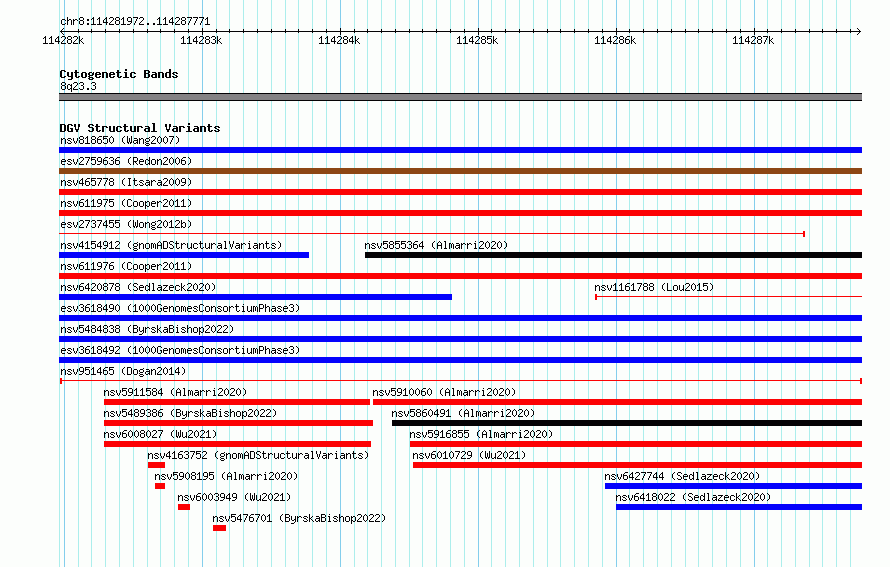Click the 114283k ruler position

(201, 40)
